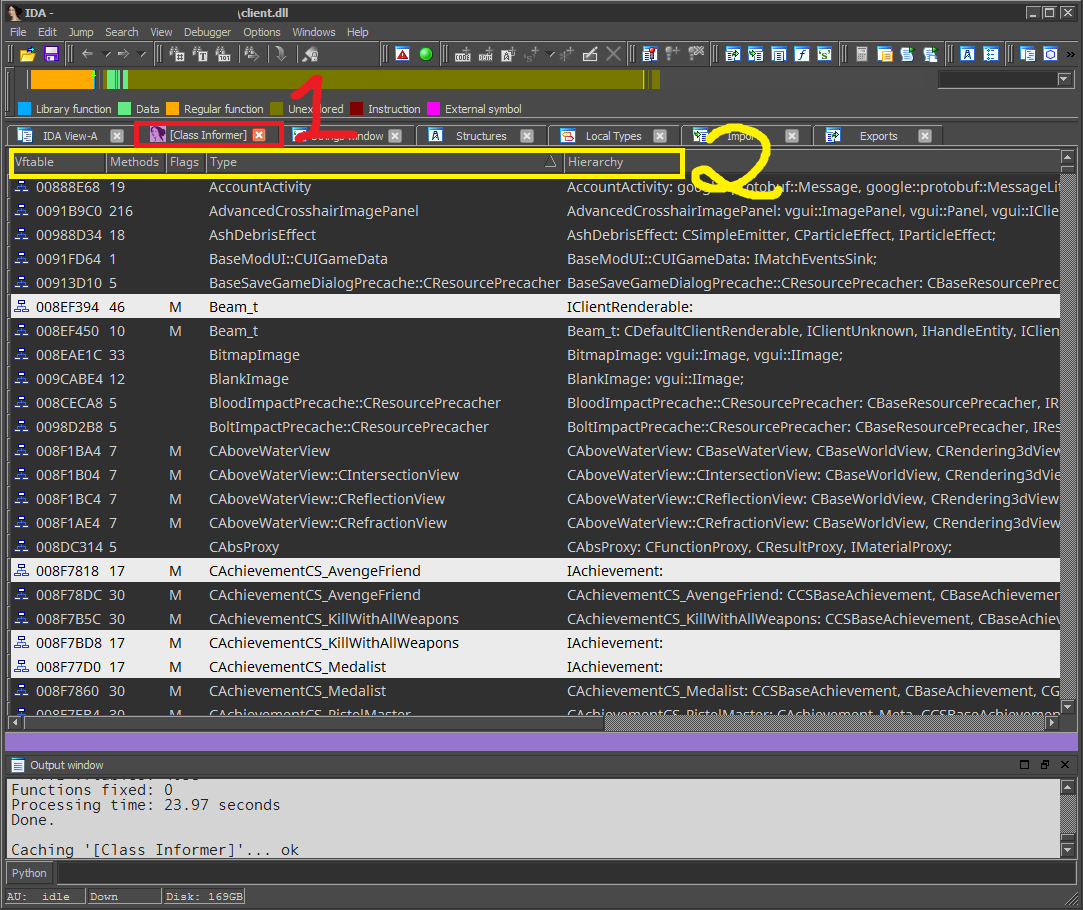Sort list by Methods column header

pos(135,162)
